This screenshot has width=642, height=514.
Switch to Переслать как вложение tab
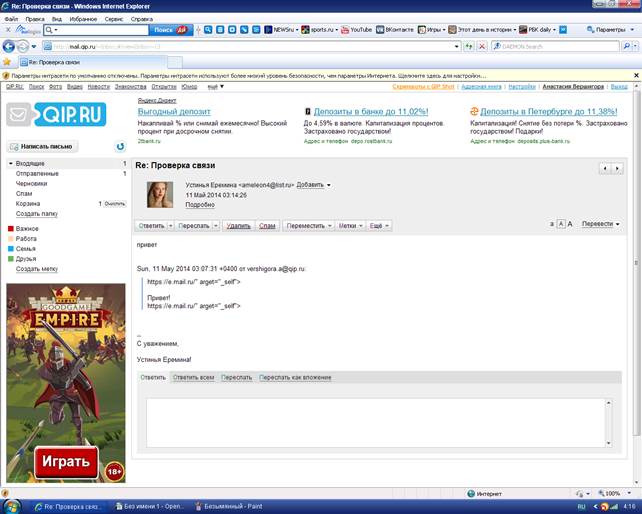pos(295,377)
